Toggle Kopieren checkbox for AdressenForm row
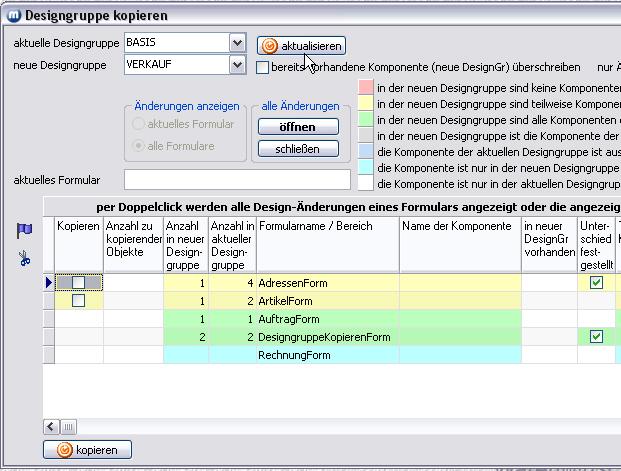The width and height of the screenshot is (621, 471). [78, 283]
